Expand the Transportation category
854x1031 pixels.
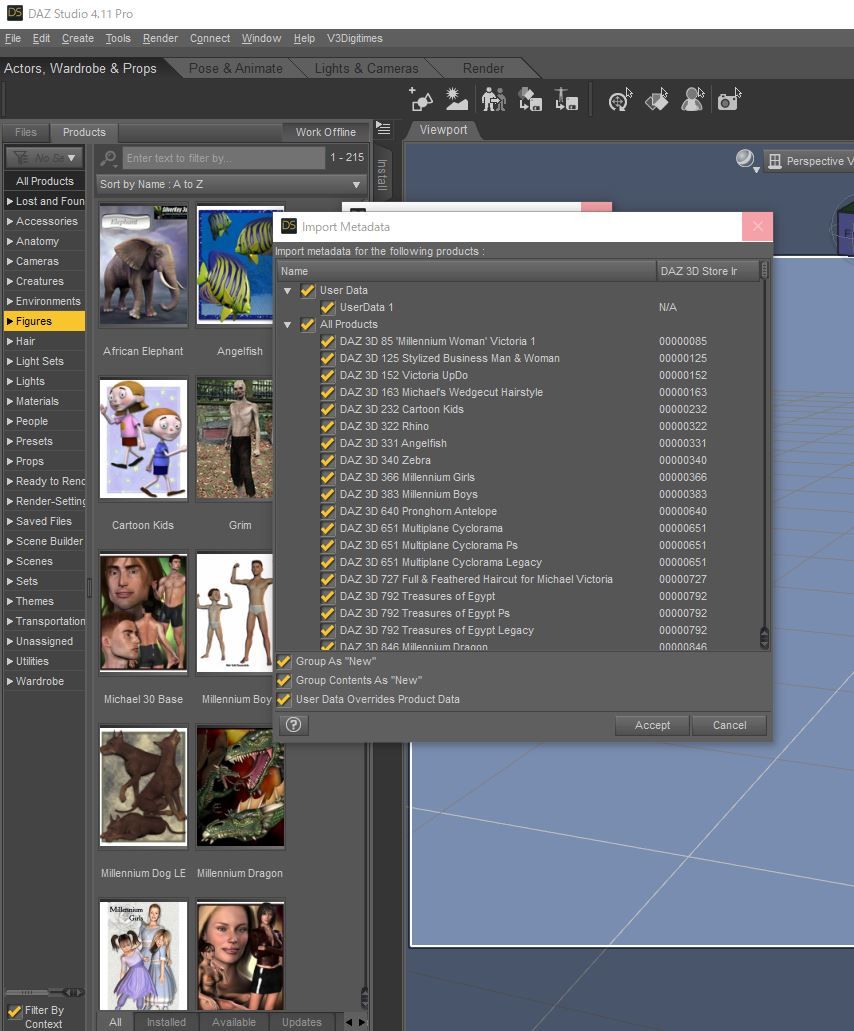(10, 621)
